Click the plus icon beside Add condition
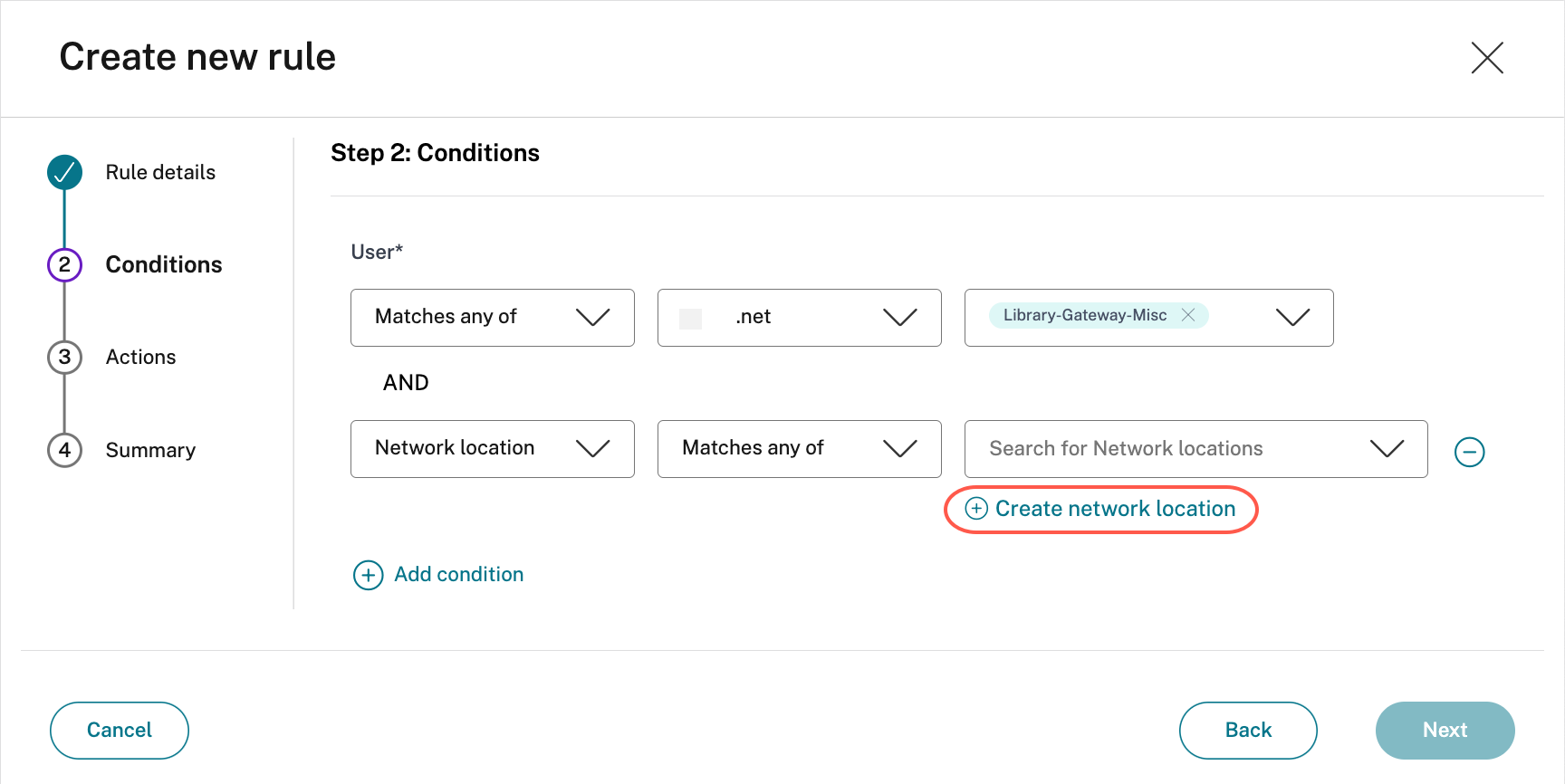1565x784 pixels. tap(368, 575)
